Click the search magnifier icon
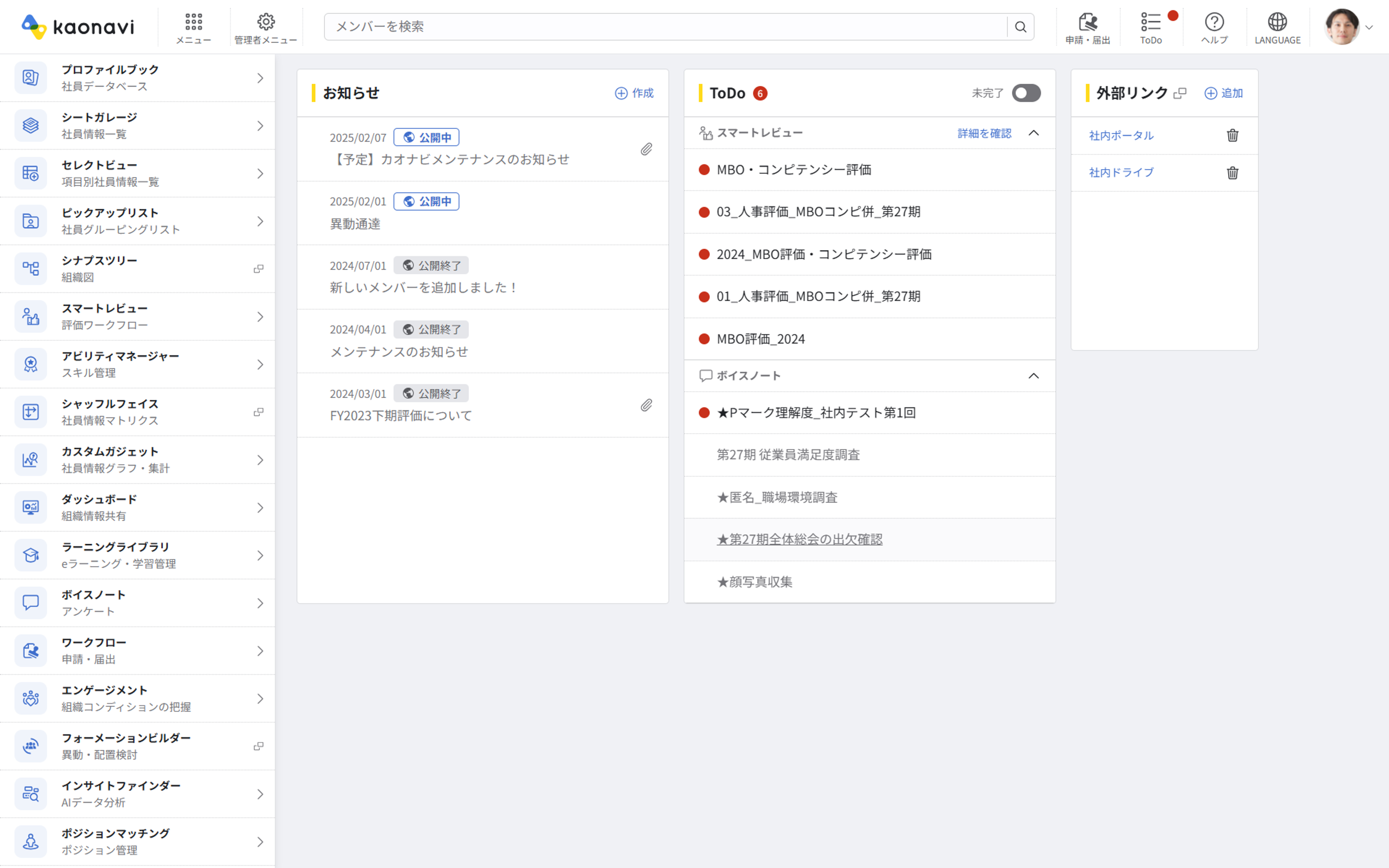Image resolution: width=1389 pixels, height=868 pixels. 1020,27
